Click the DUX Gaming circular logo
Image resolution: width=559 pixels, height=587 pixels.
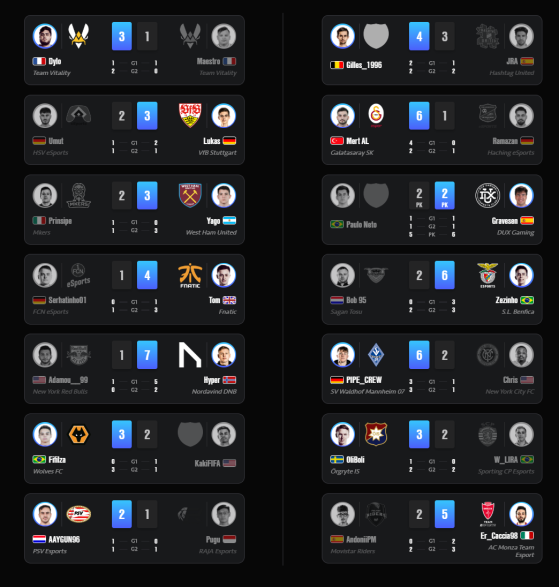(x=487, y=195)
